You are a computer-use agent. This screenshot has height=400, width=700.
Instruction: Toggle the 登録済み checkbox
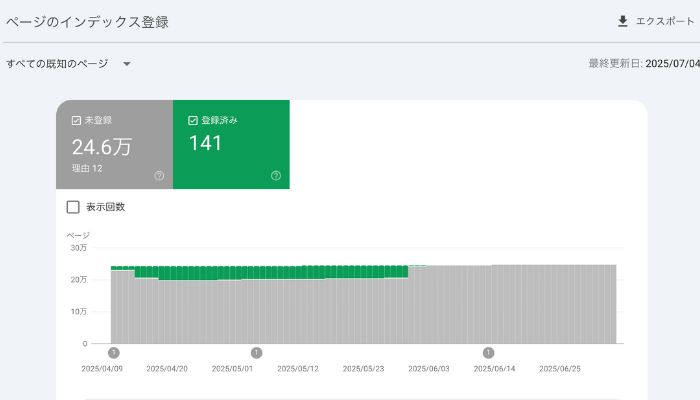tap(193, 121)
